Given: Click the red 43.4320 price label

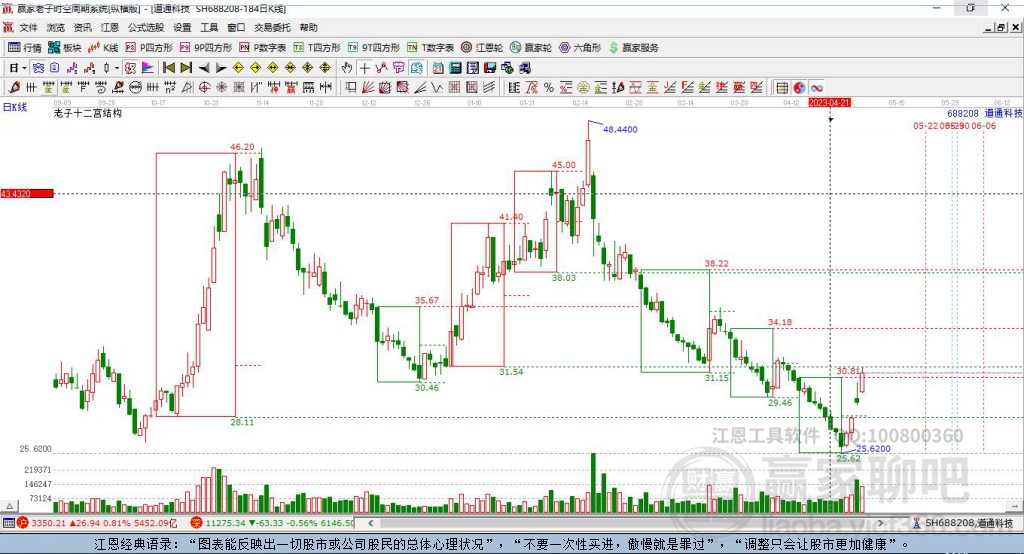Looking at the screenshot, I should (x=27, y=193).
